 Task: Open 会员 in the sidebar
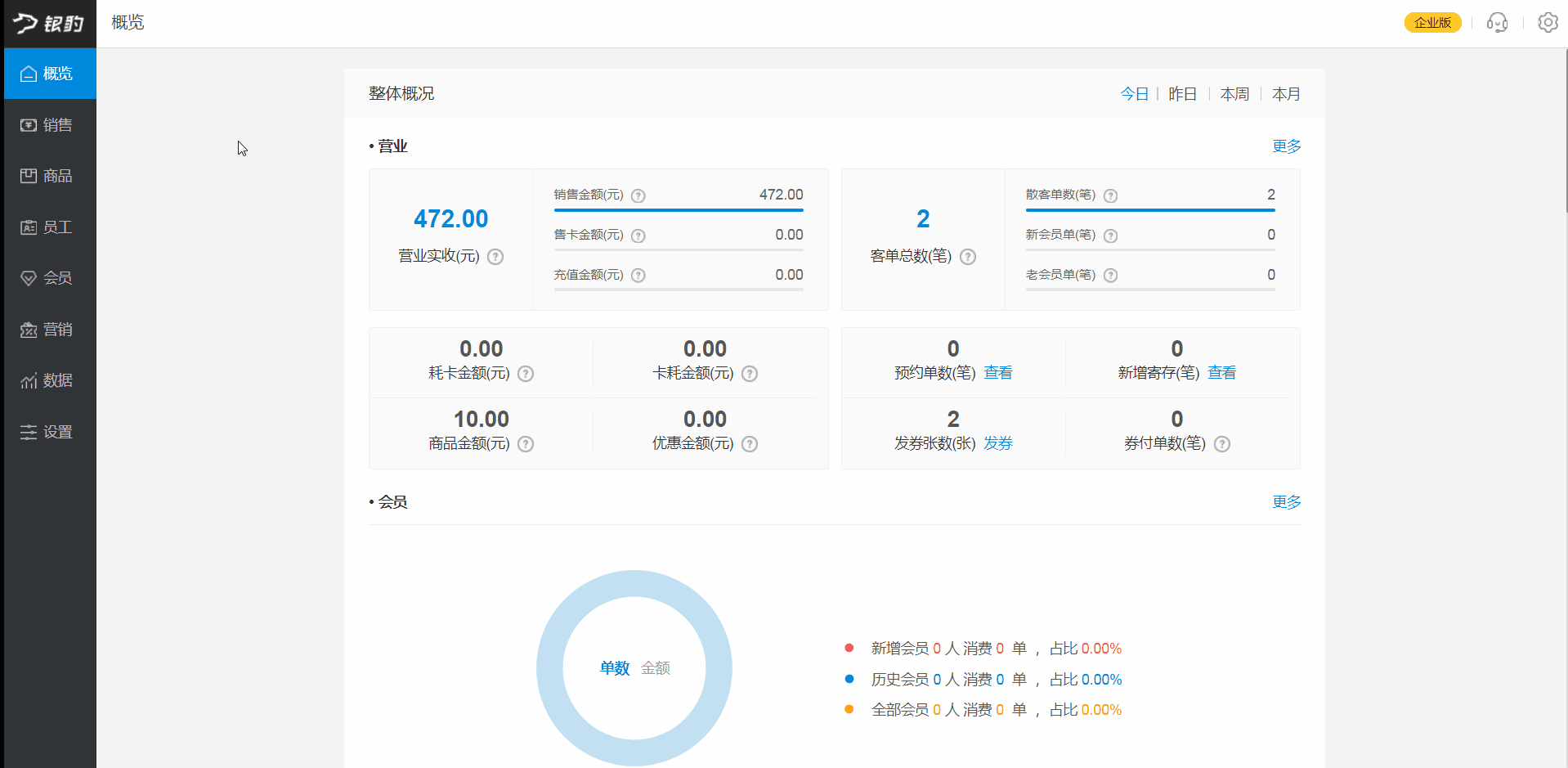click(50, 278)
